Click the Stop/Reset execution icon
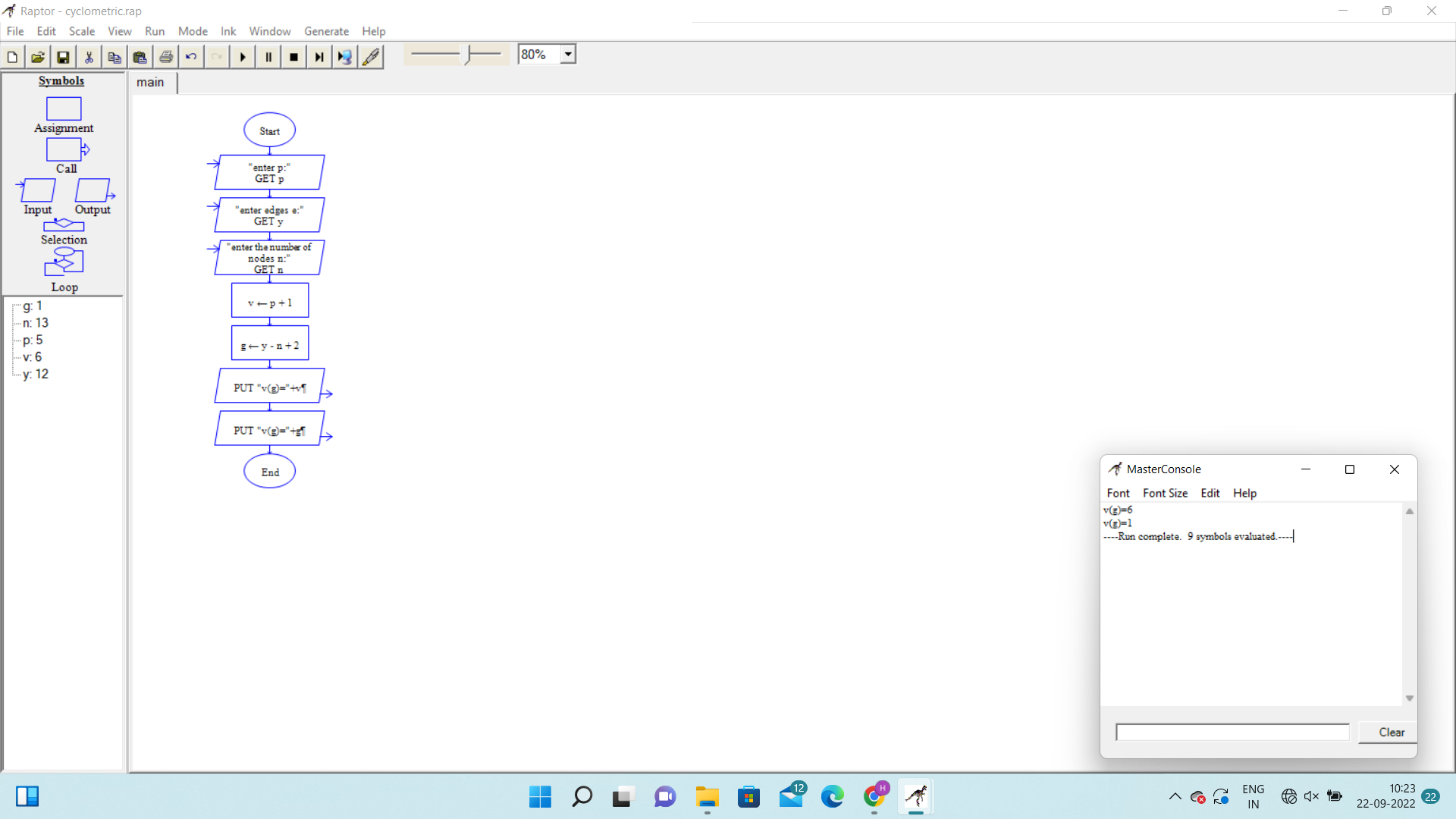 tap(293, 57)
